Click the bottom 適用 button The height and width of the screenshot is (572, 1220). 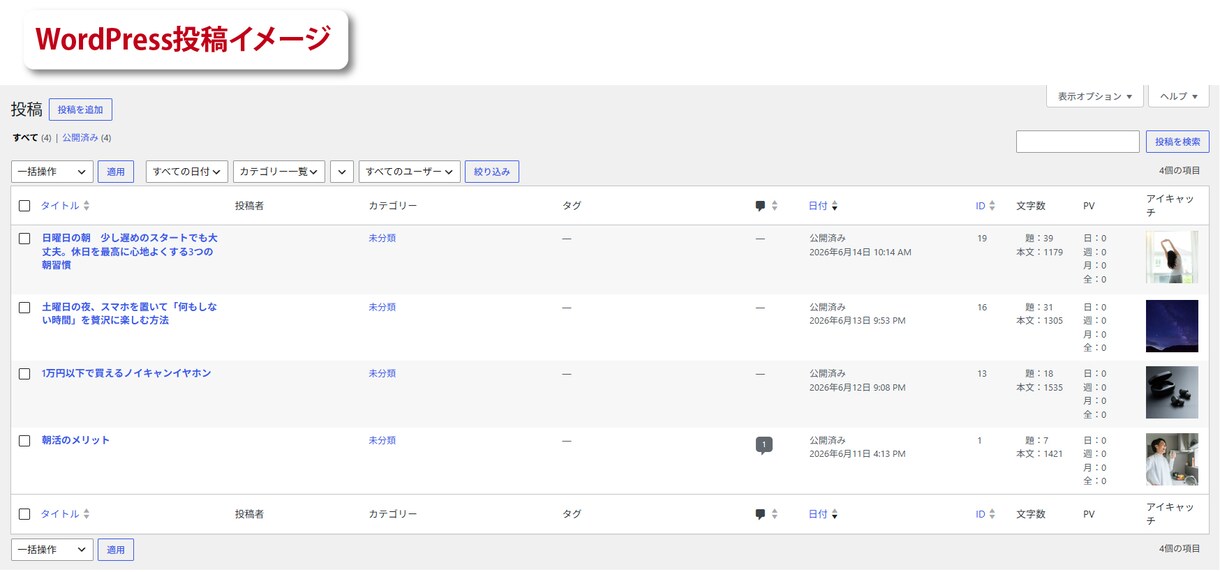pos(116,549)
